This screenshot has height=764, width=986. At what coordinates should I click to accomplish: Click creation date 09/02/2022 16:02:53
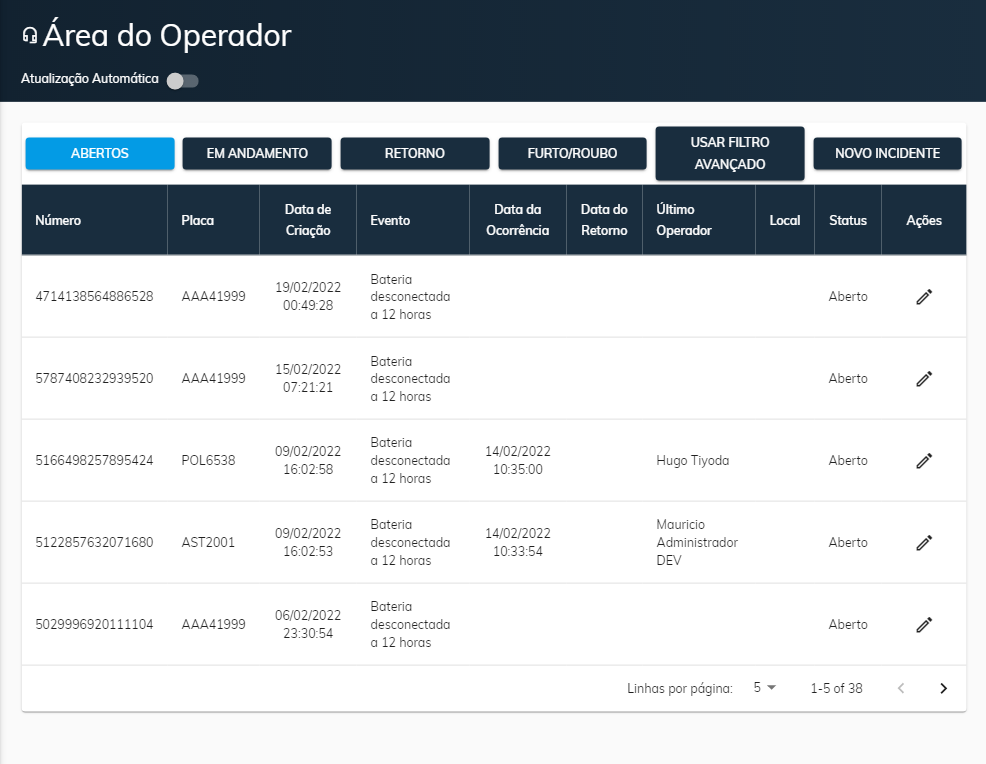tap(308, 542)
